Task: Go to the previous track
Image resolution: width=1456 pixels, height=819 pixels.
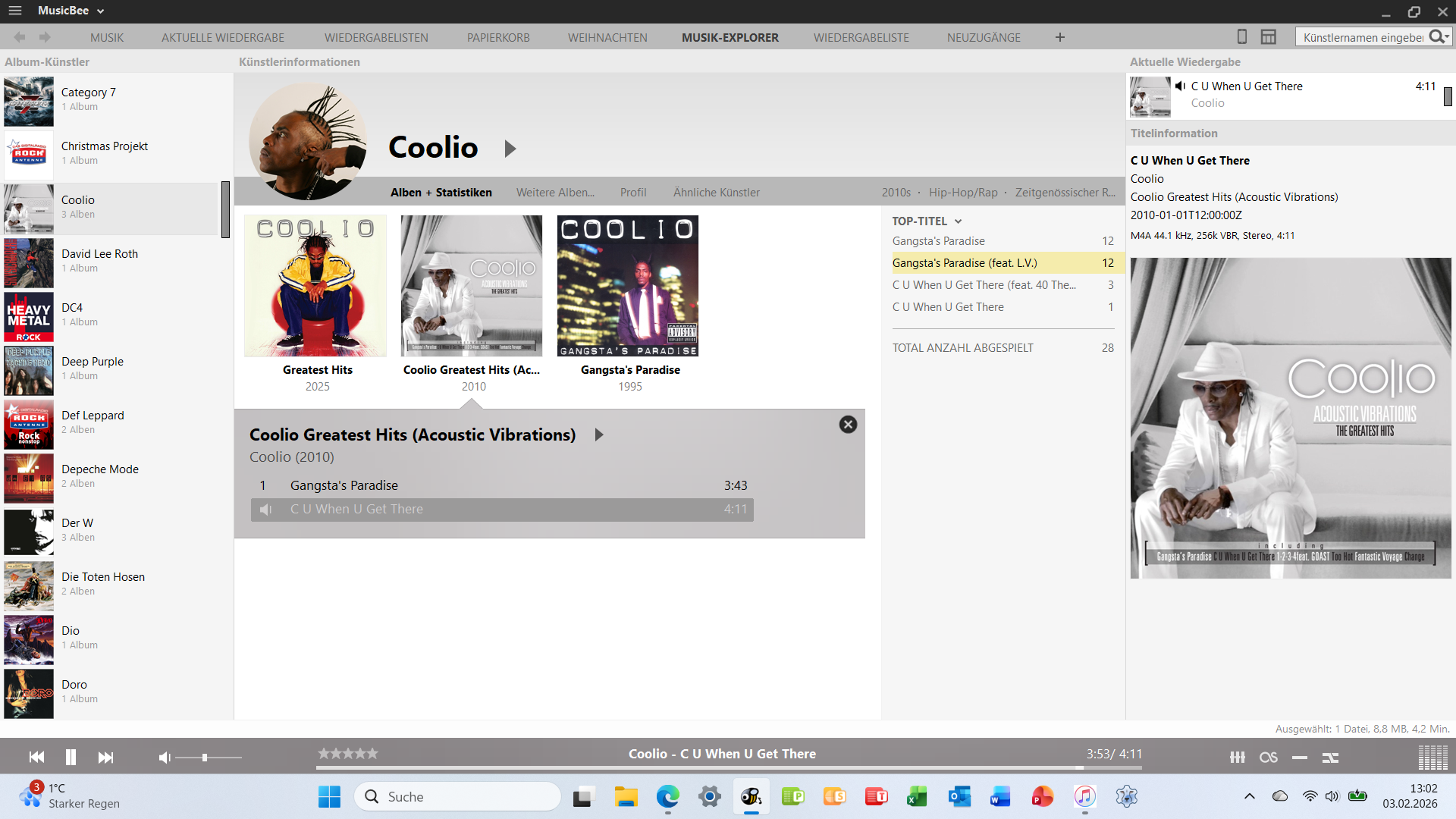Action: point(36,757)
